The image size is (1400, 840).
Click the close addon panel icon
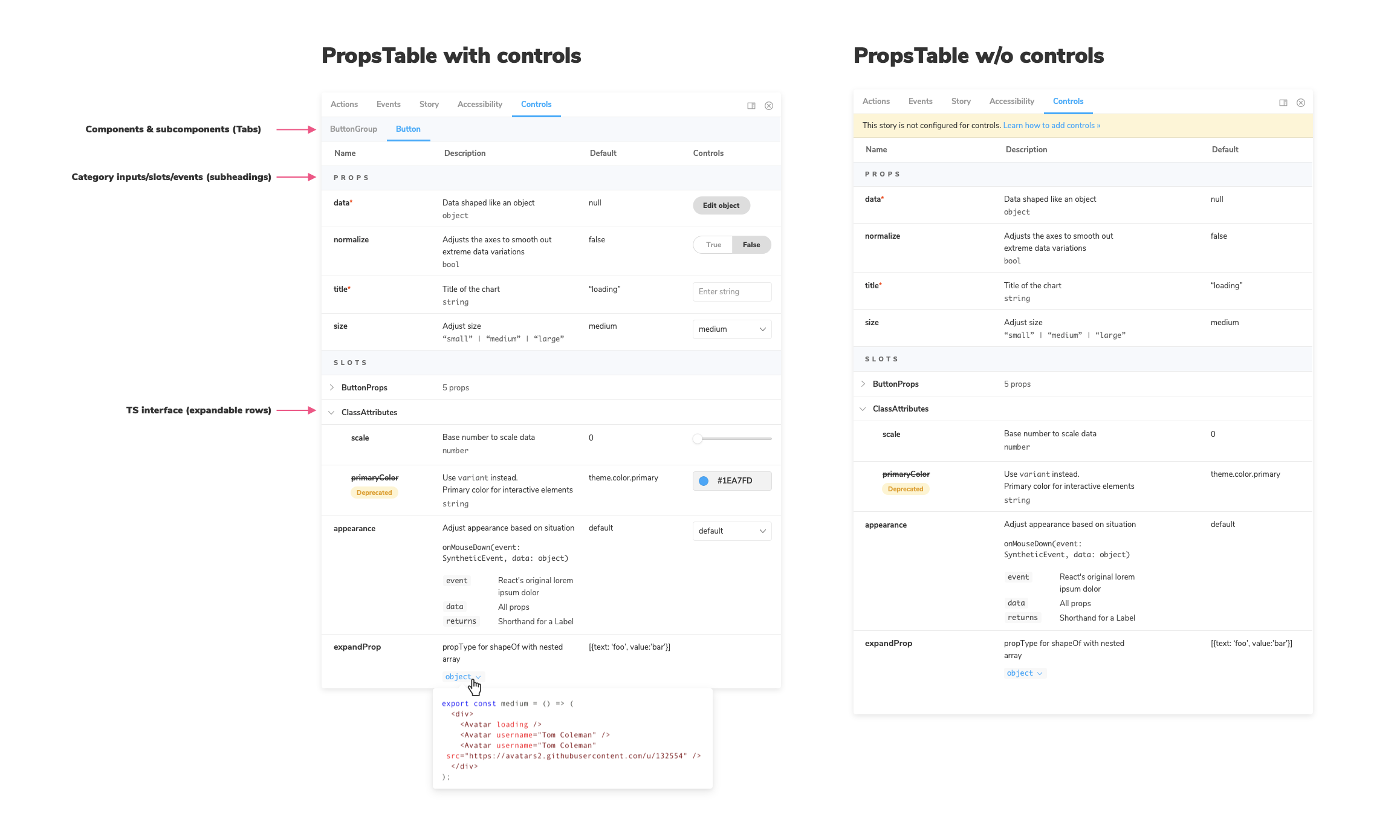[x=768, y=105]
